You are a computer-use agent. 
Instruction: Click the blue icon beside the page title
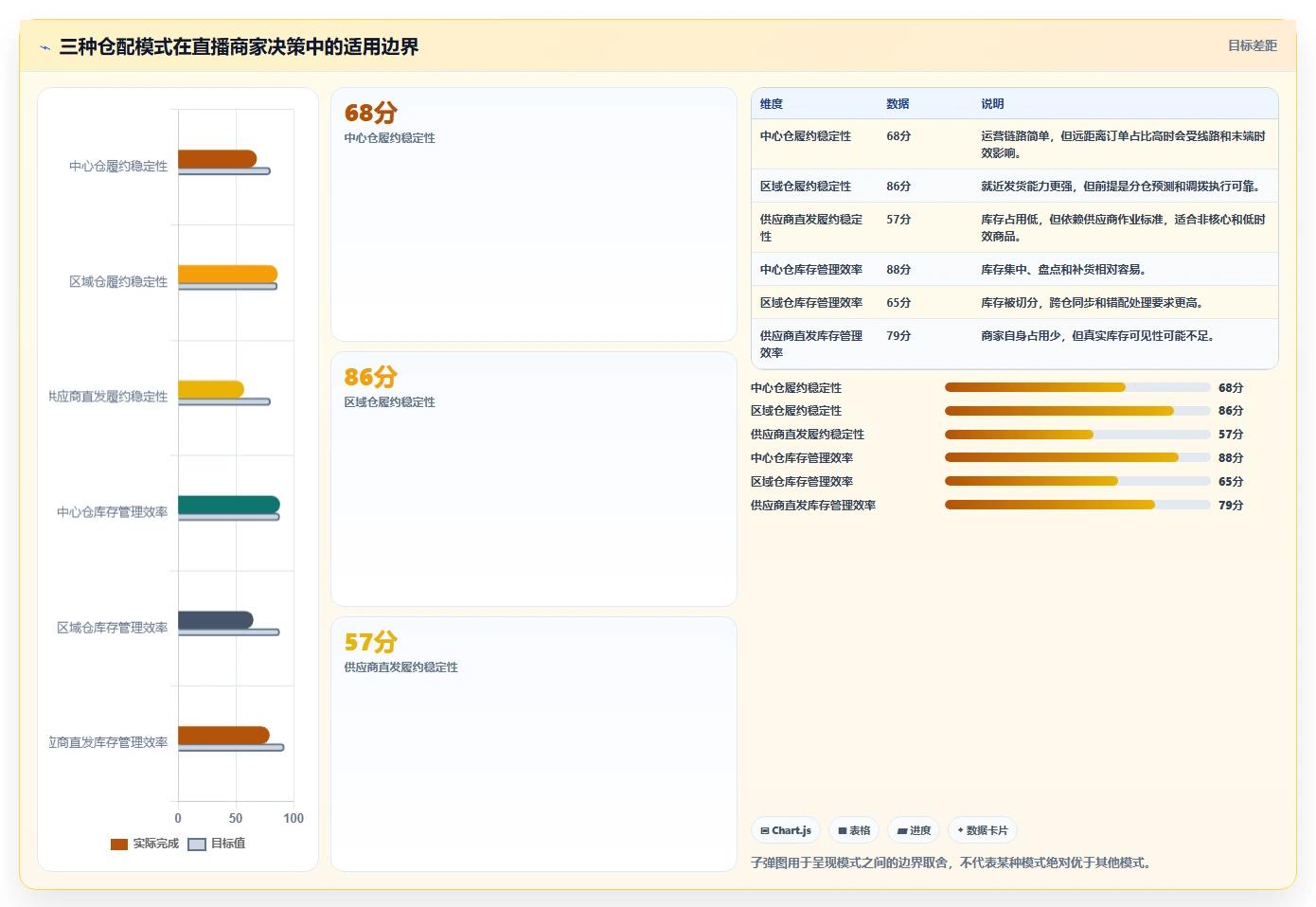[44, 47]
